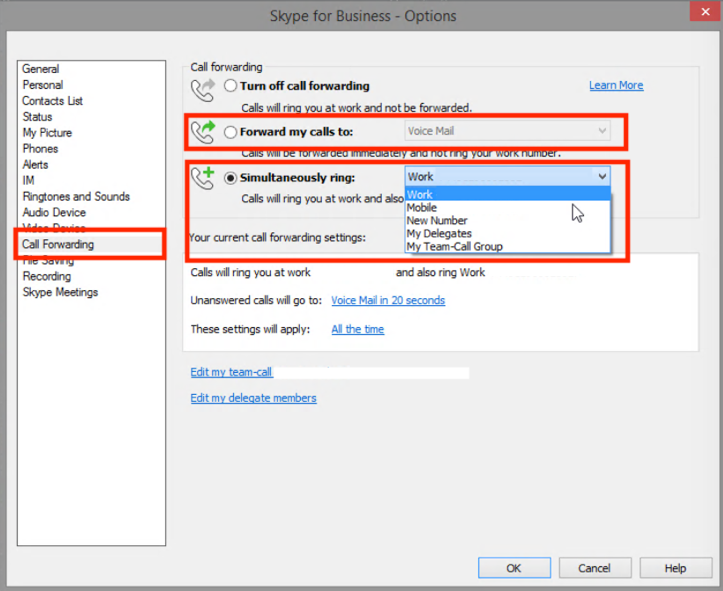Choose New Number in the dropdown list
The height and width of the screenshot is (591, 723).
[508, 220]
